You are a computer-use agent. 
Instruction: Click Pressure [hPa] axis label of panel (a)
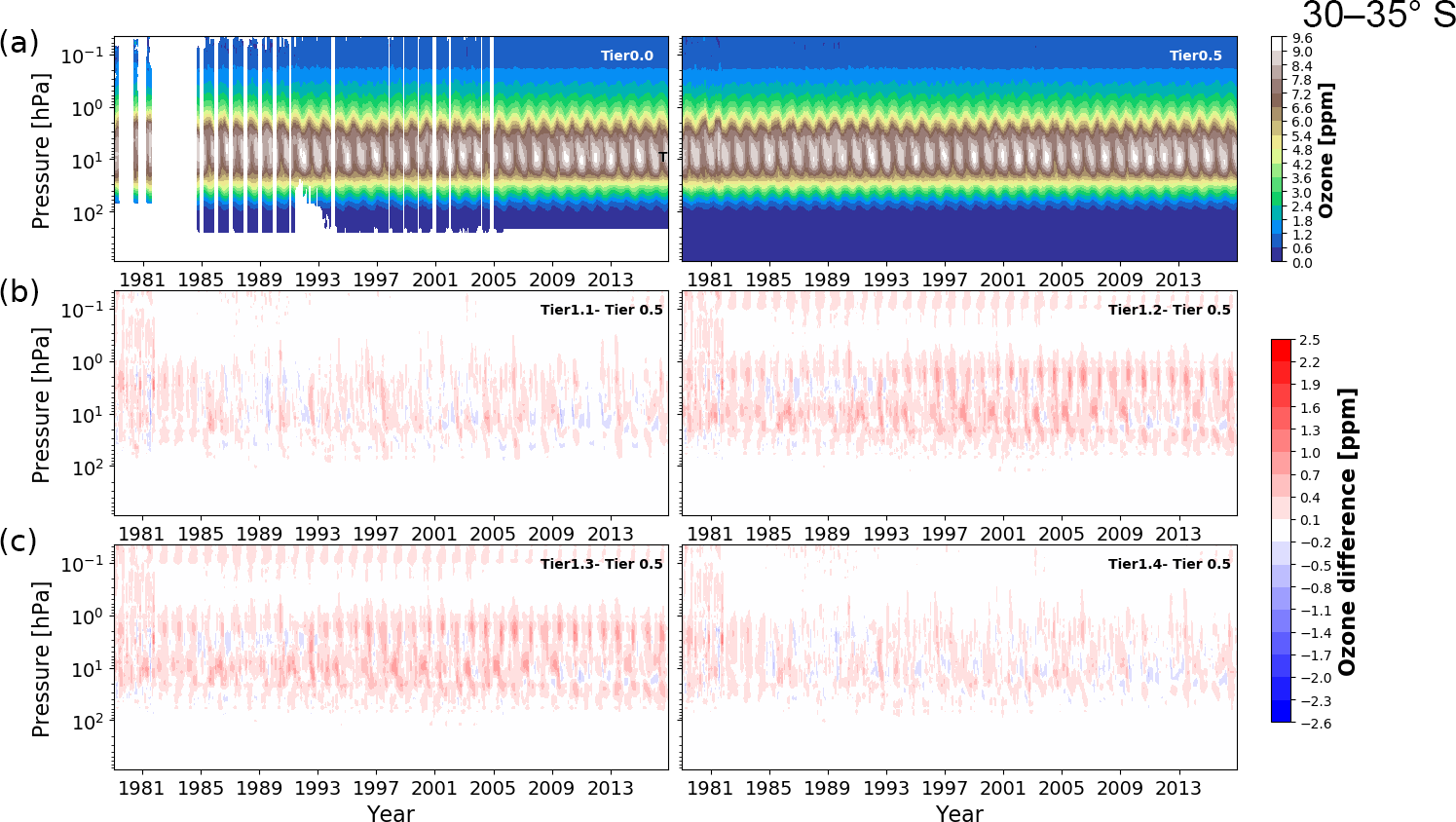(x=41, y=150)
